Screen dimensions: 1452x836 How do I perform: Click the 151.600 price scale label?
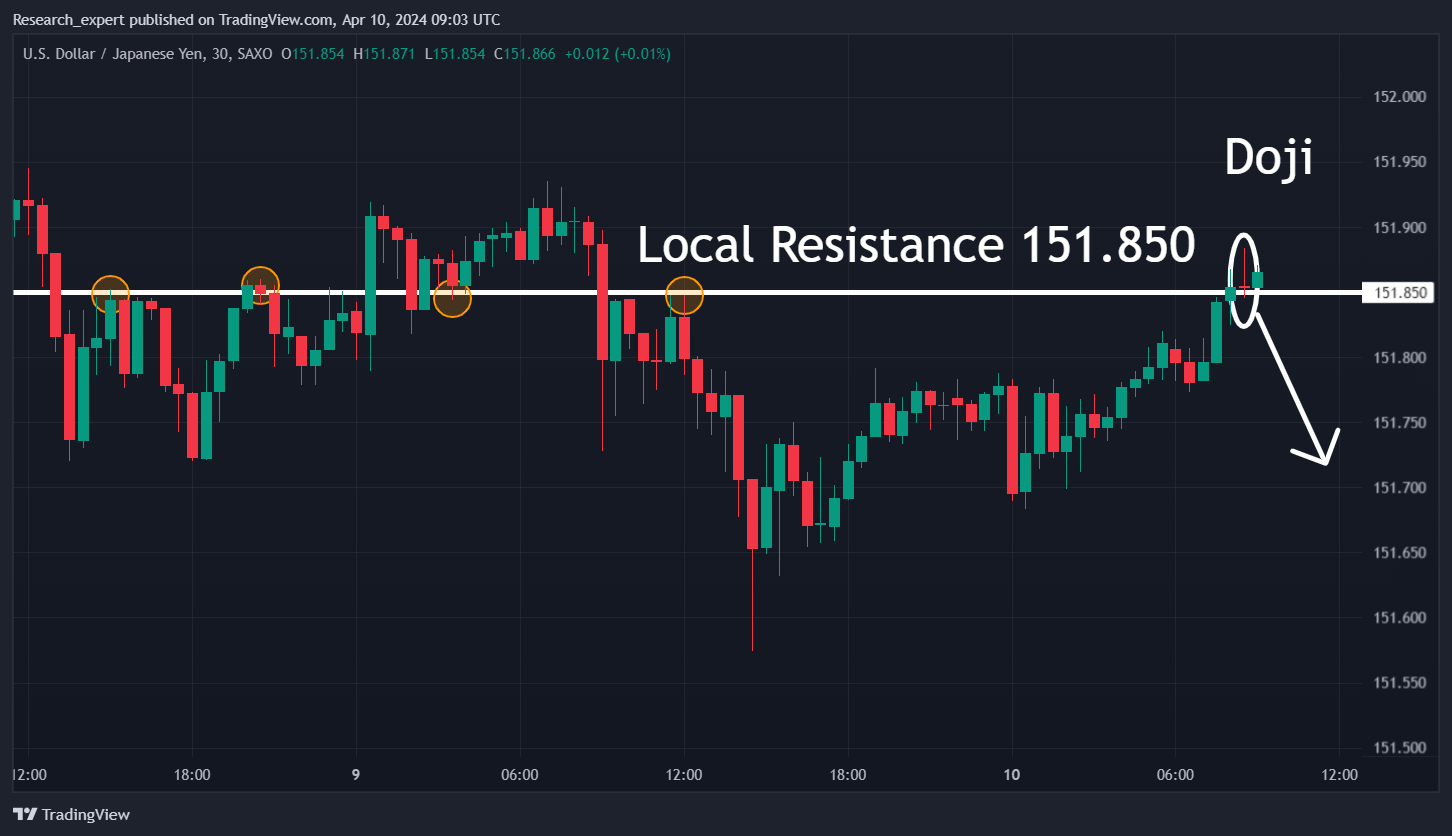1399,617
